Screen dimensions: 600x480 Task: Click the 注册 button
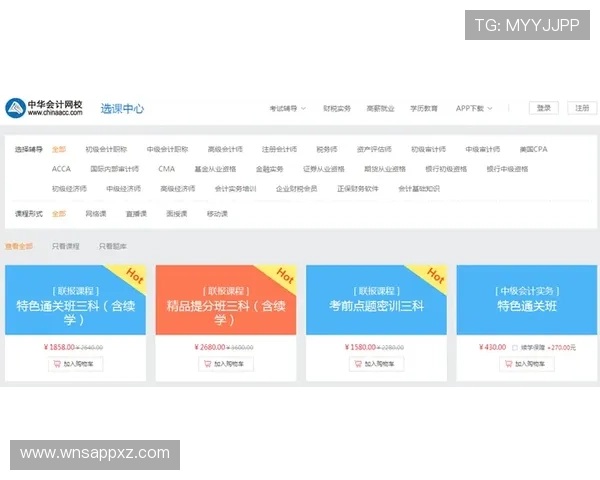click(x=582, y=108)
